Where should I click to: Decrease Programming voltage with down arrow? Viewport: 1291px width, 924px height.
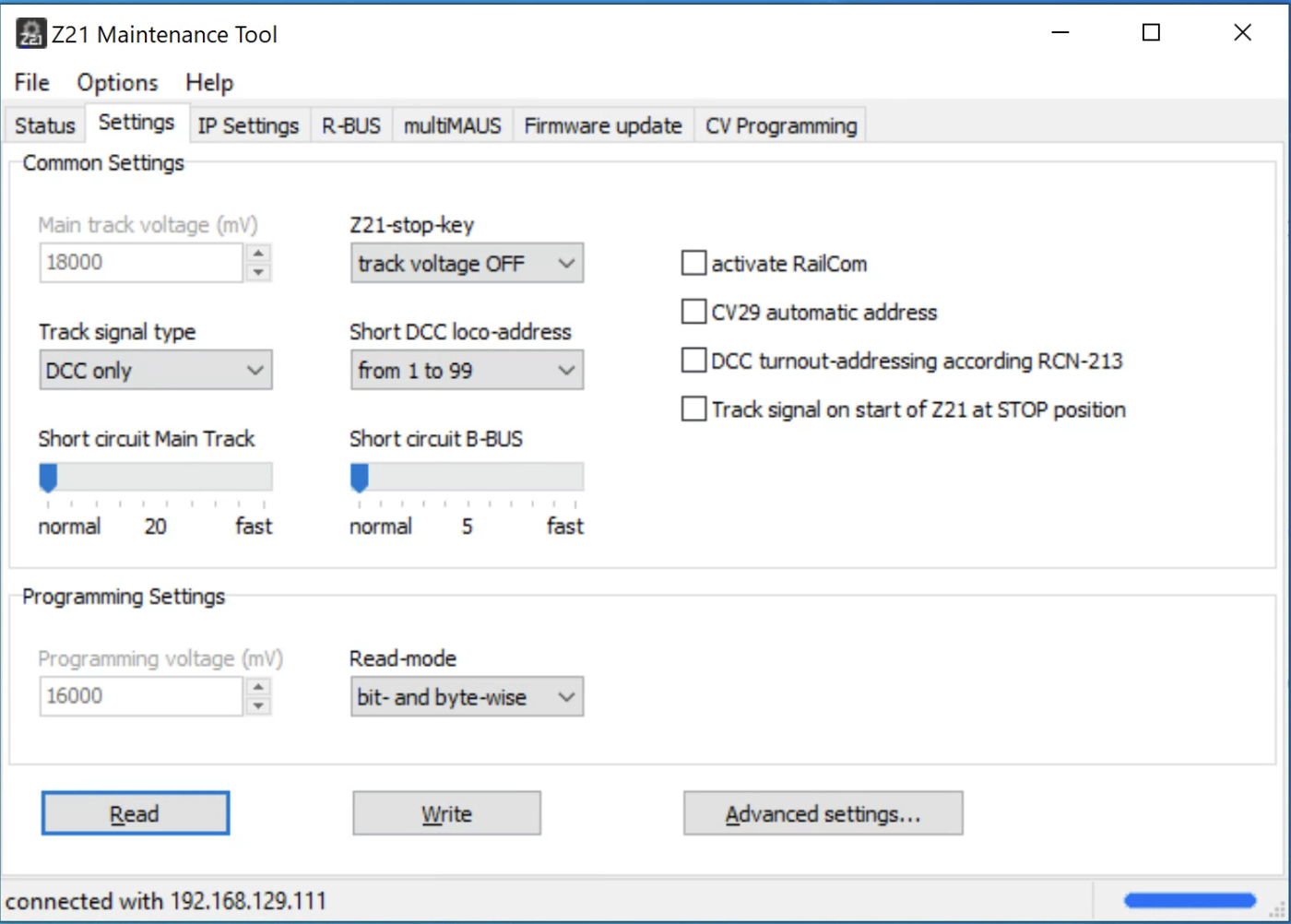(x=259, y=705)
